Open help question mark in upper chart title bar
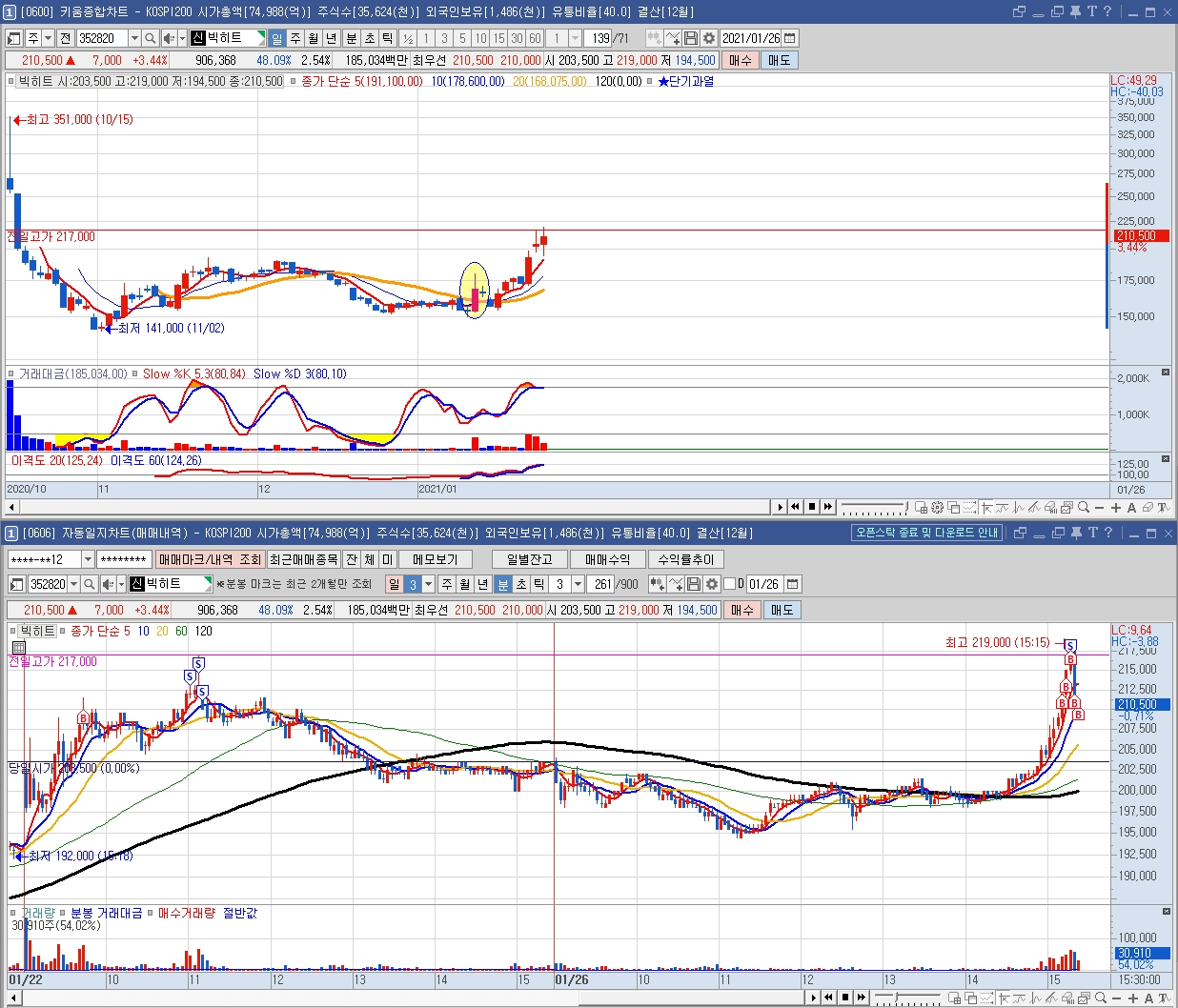 coord(1107,11)
